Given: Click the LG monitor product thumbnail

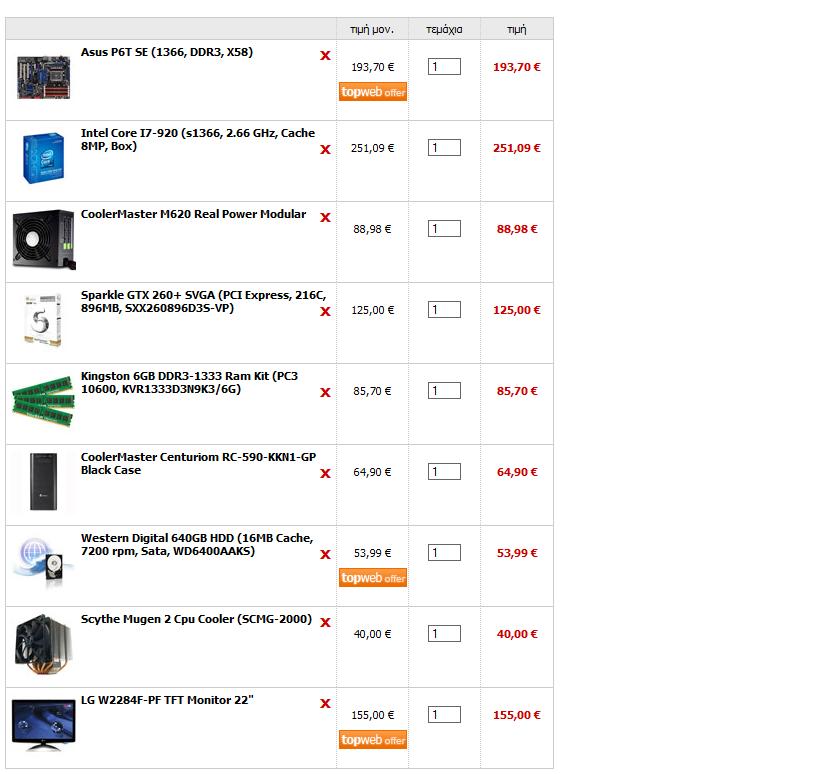Looking at the screenshot, I should click(43, 725).
